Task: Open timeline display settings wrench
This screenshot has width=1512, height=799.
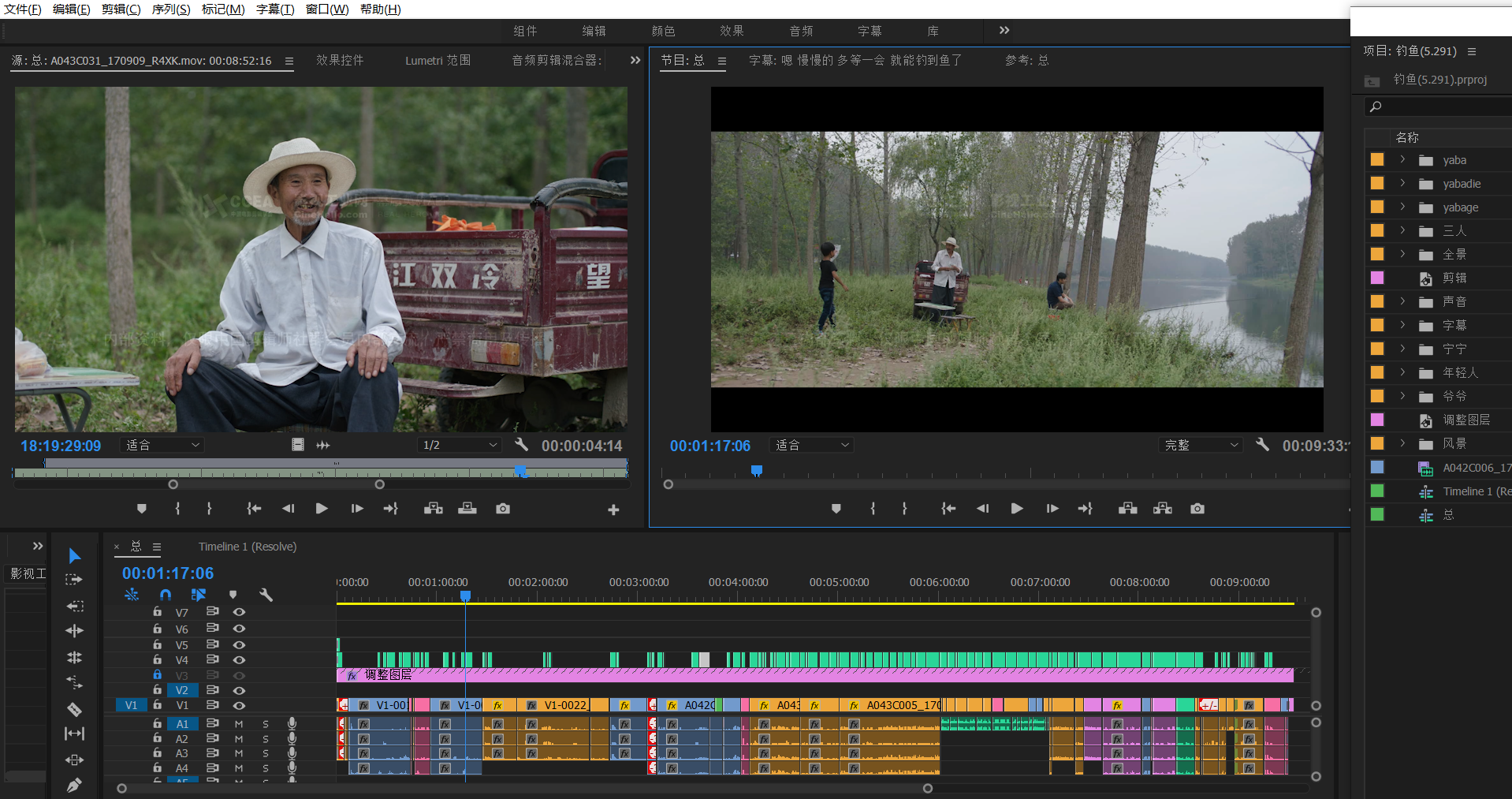Action: click(x=266, y=595)
